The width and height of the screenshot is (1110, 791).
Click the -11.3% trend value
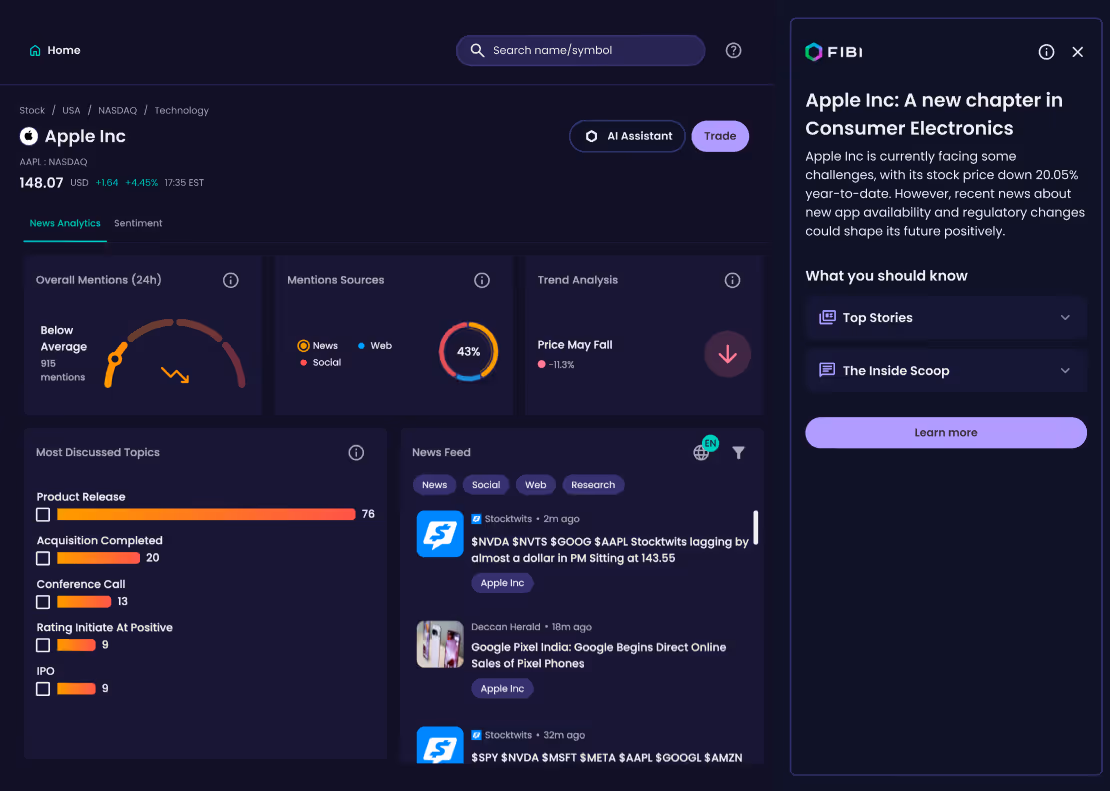coord(561,365)
